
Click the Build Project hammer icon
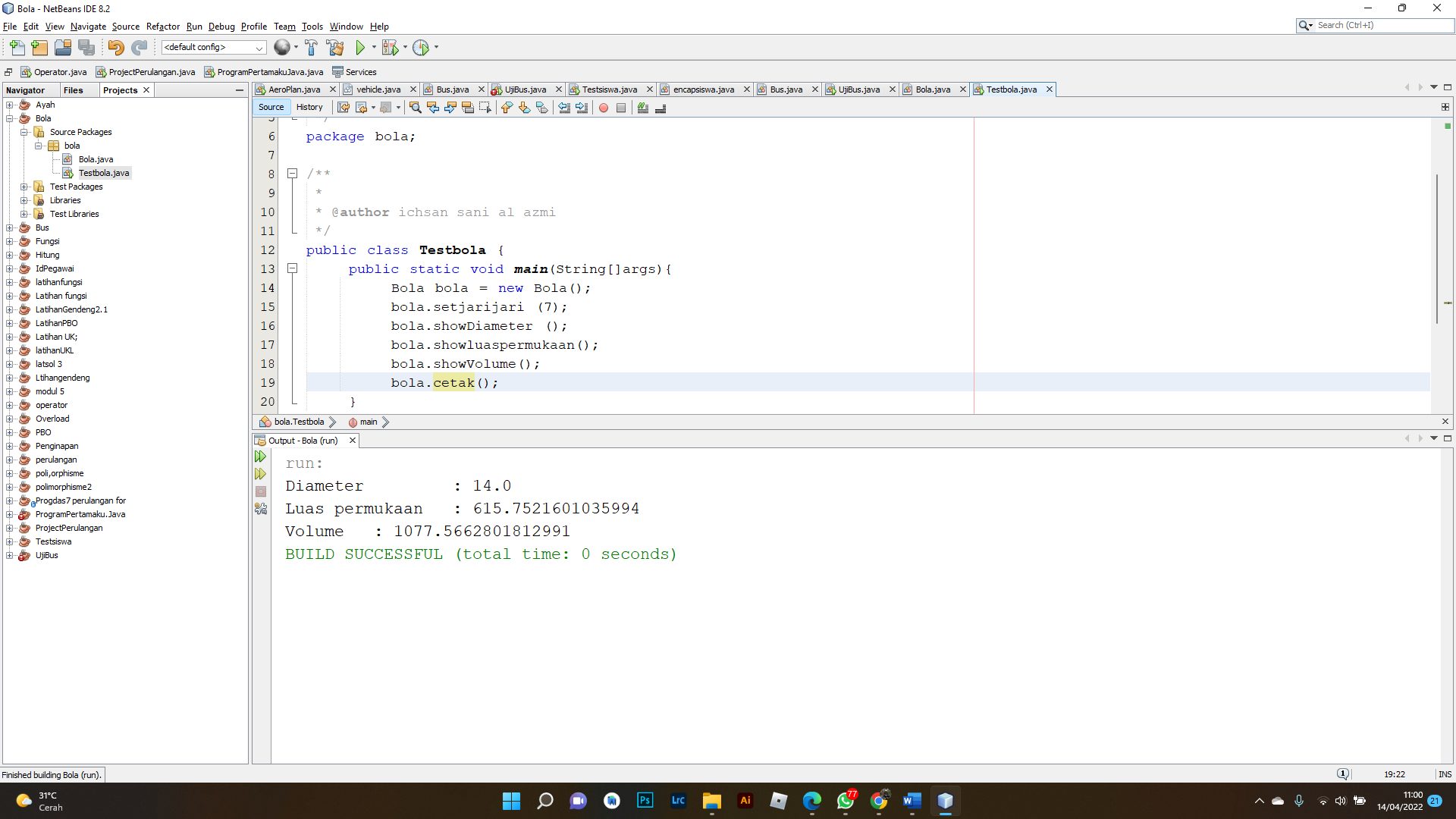(x=311, y=48)
